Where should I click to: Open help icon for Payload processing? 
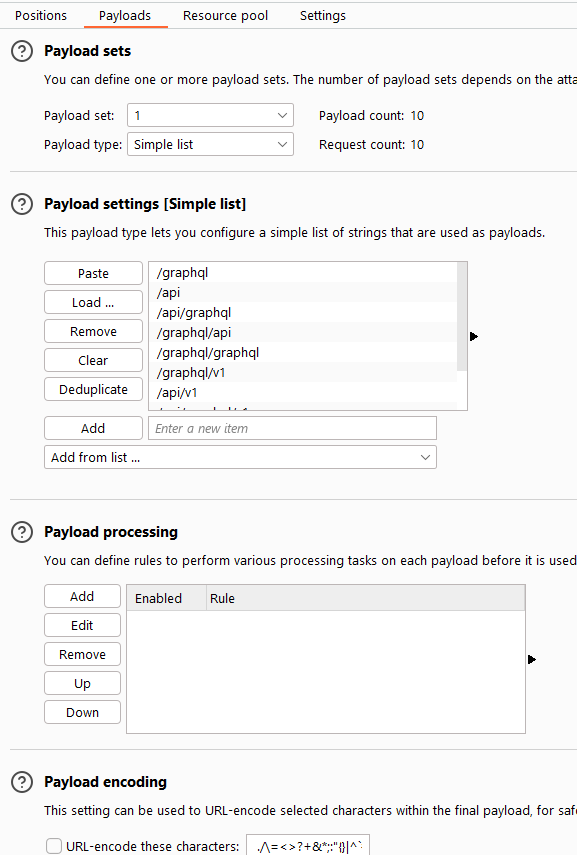22,532
